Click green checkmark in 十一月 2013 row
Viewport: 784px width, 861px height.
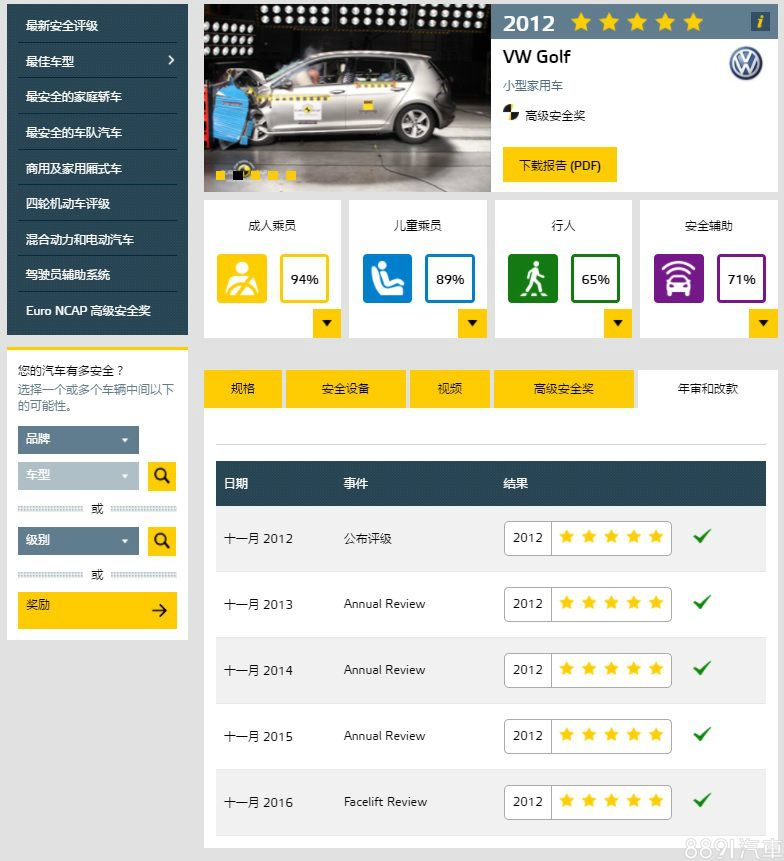coord(702,602)
